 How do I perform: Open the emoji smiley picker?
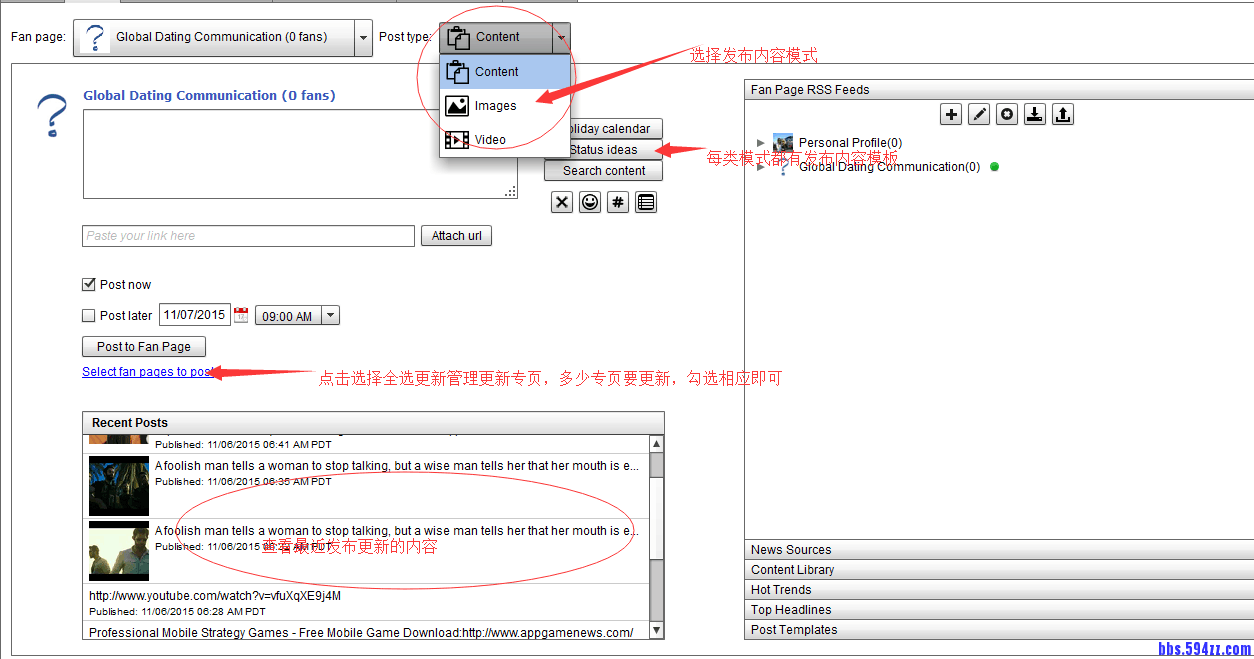click(x=590, y=202)
